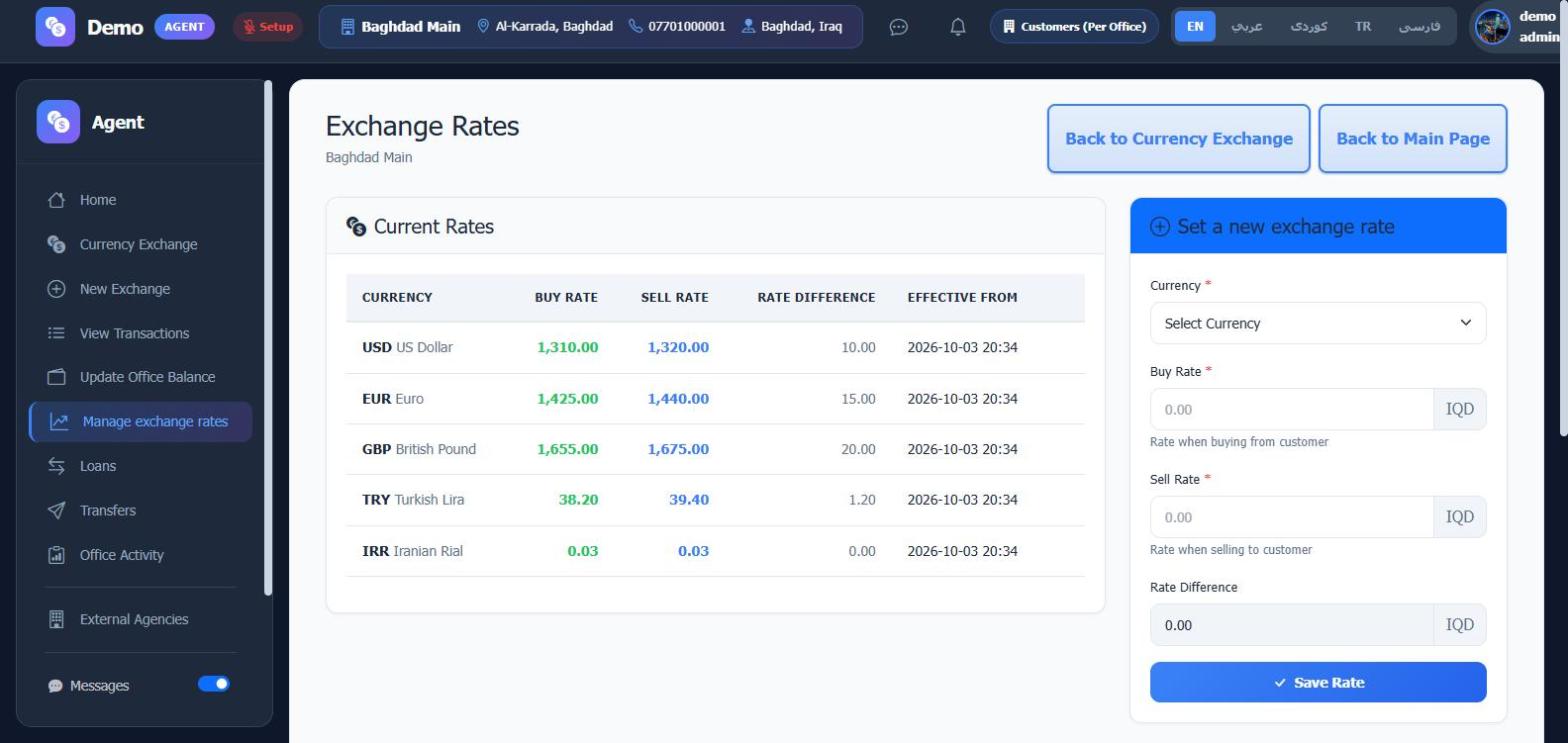Click the Agent panel logo icon
This screenshot has width=1568, height=743.
tap(58, 122)
